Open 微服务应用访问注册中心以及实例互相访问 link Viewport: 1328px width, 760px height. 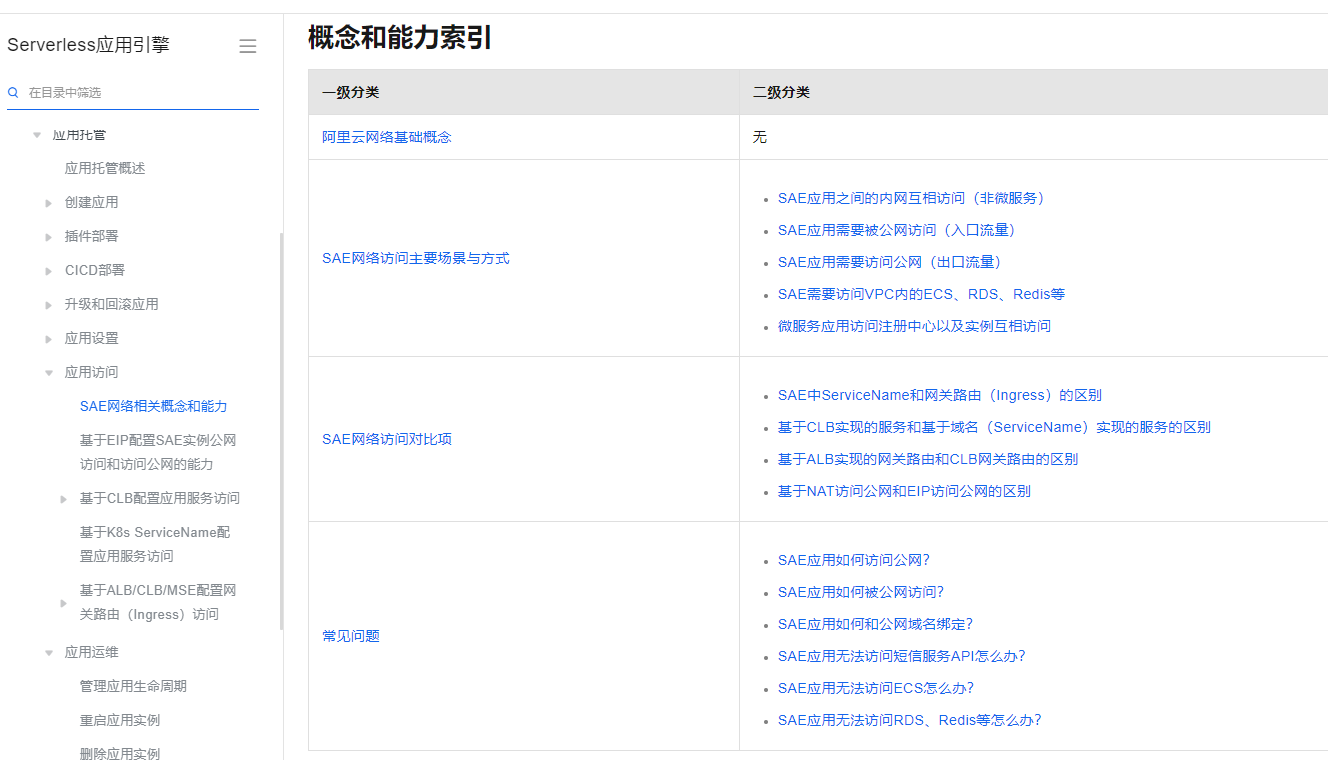(914, 326)
